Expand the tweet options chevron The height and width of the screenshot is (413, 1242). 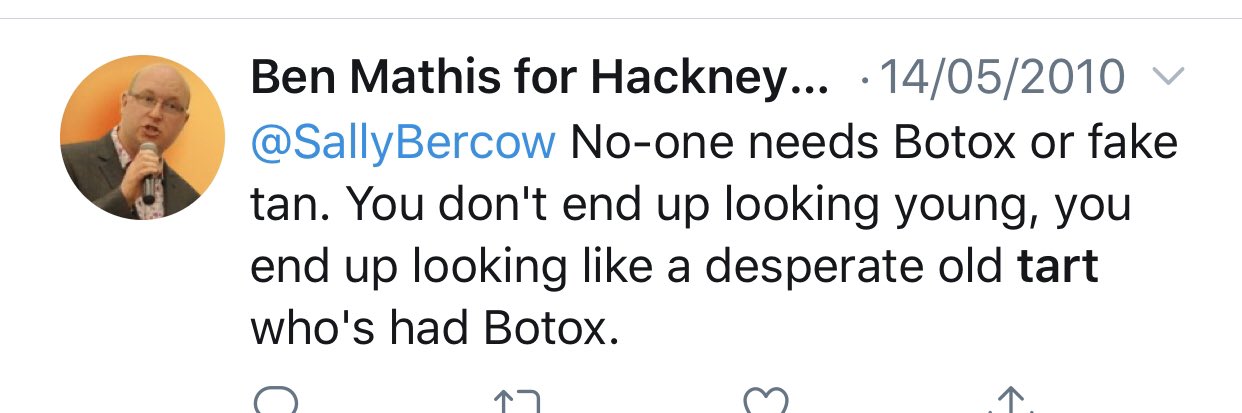pyautogui.click(x=1169, y=76)
